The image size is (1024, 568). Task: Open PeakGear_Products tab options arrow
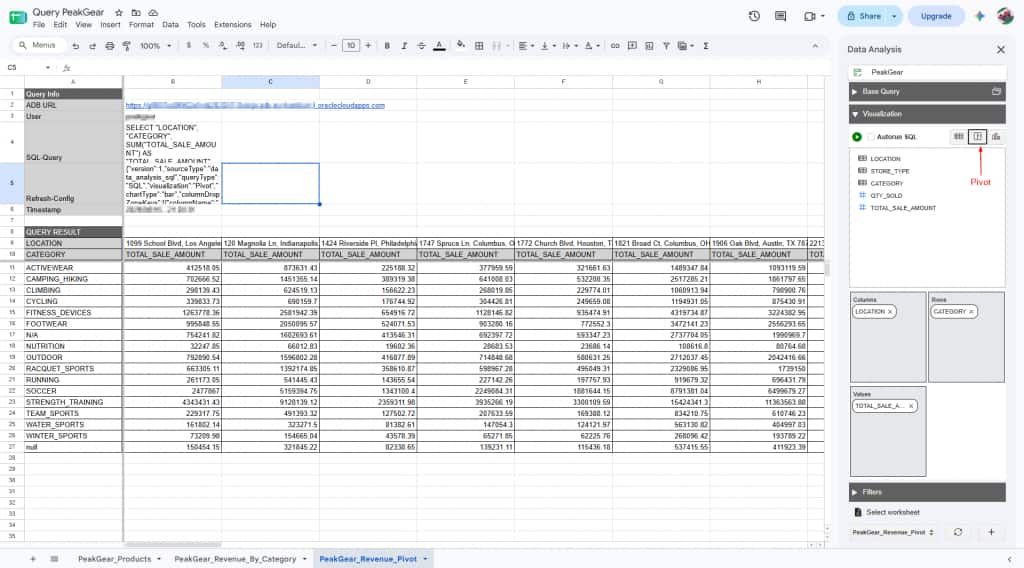tap(159, 560)
